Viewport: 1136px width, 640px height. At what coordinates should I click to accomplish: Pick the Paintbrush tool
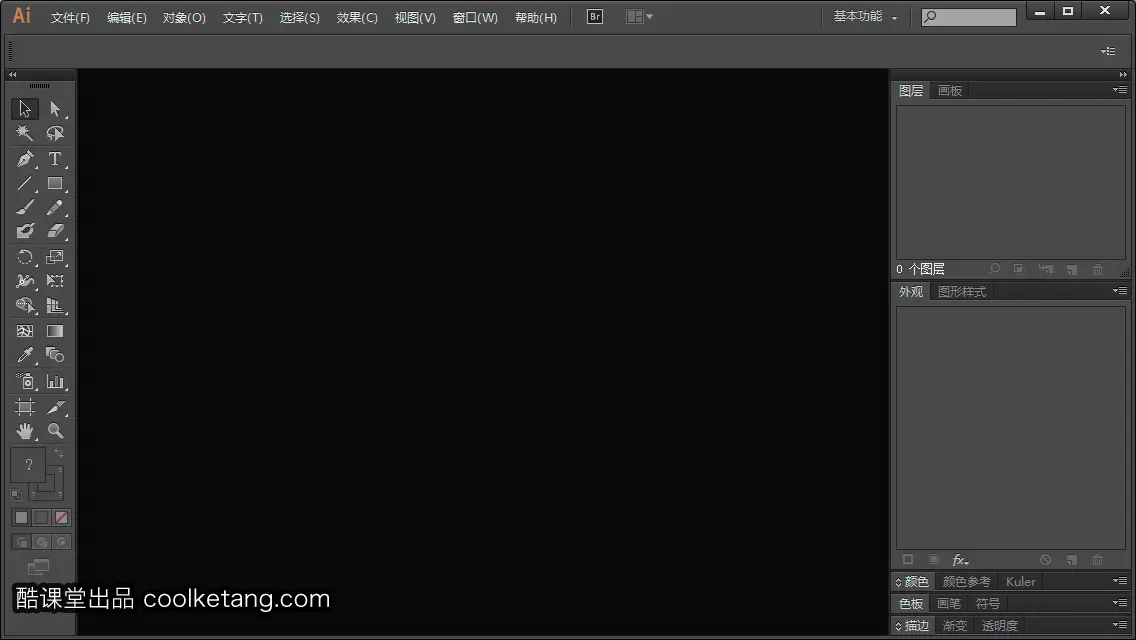25,207
